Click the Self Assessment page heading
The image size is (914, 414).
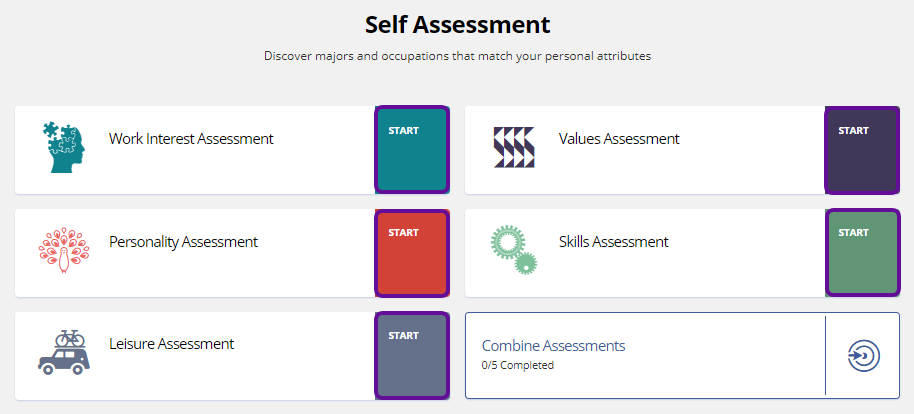(458, 25)
